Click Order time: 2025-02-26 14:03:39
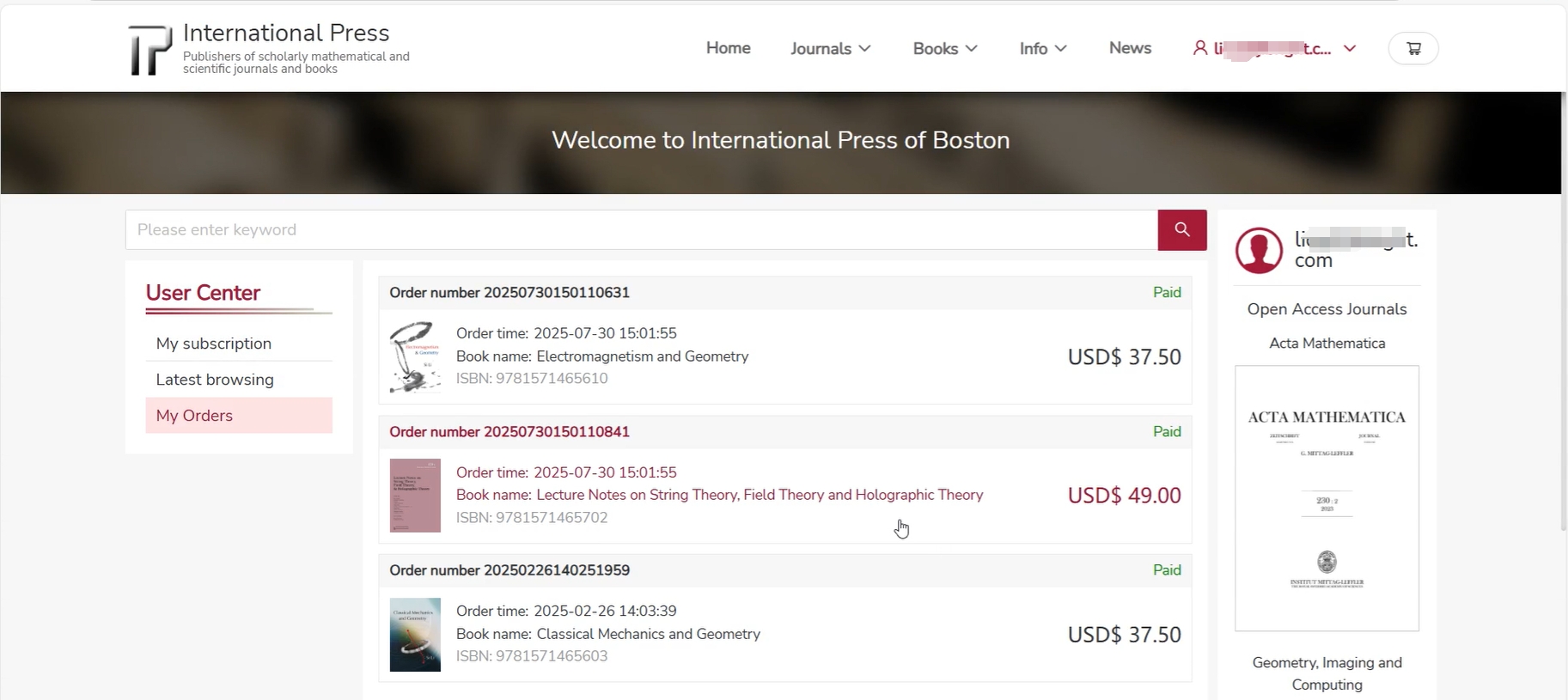The height and width of the screenshot is (700, 1568). [x=566, y=612]
